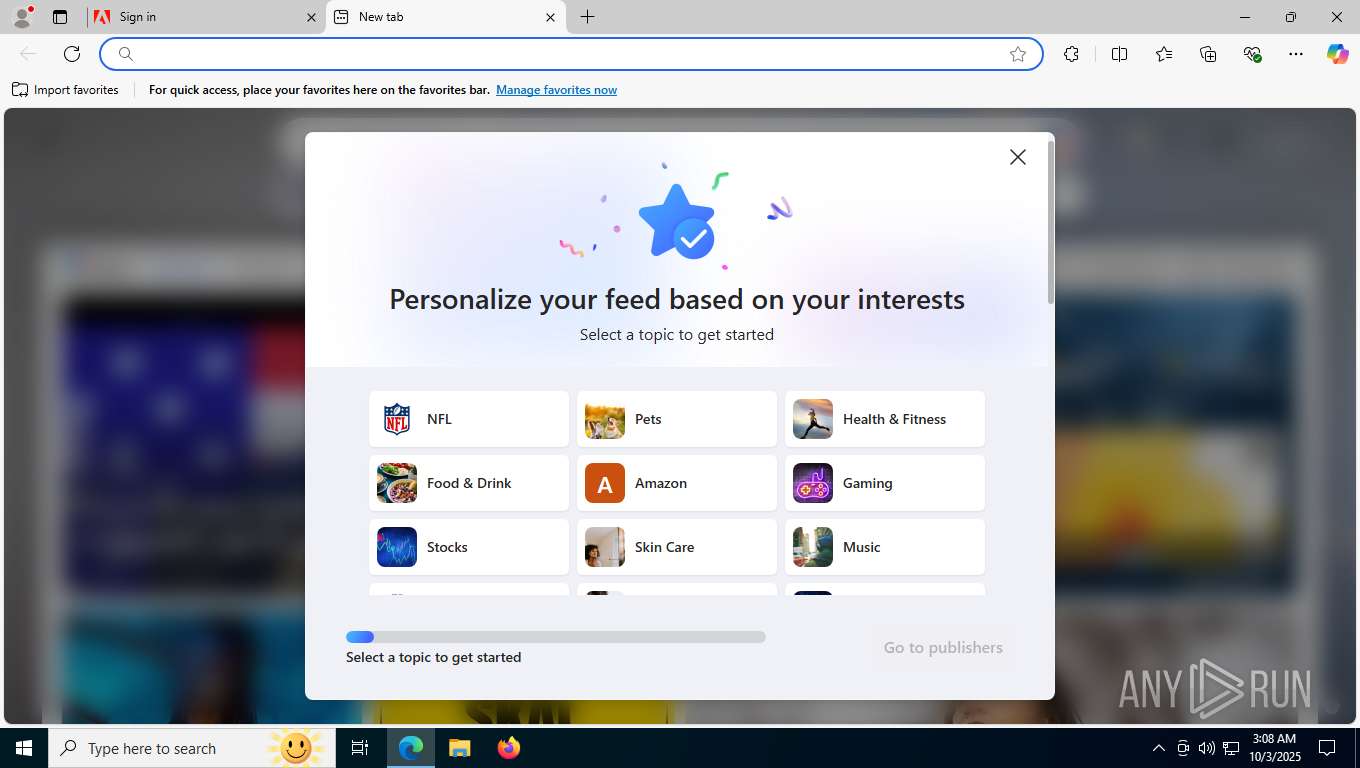This screenshot has width=1360, height=768.
Task: Close the personalize feed dialog
Action: 1018,157
